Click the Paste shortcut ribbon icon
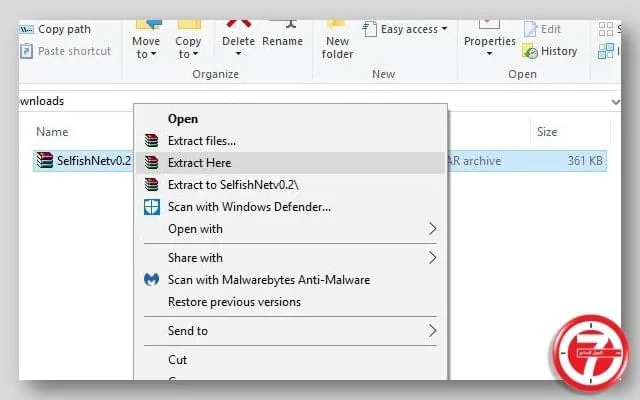 point(27,51)
